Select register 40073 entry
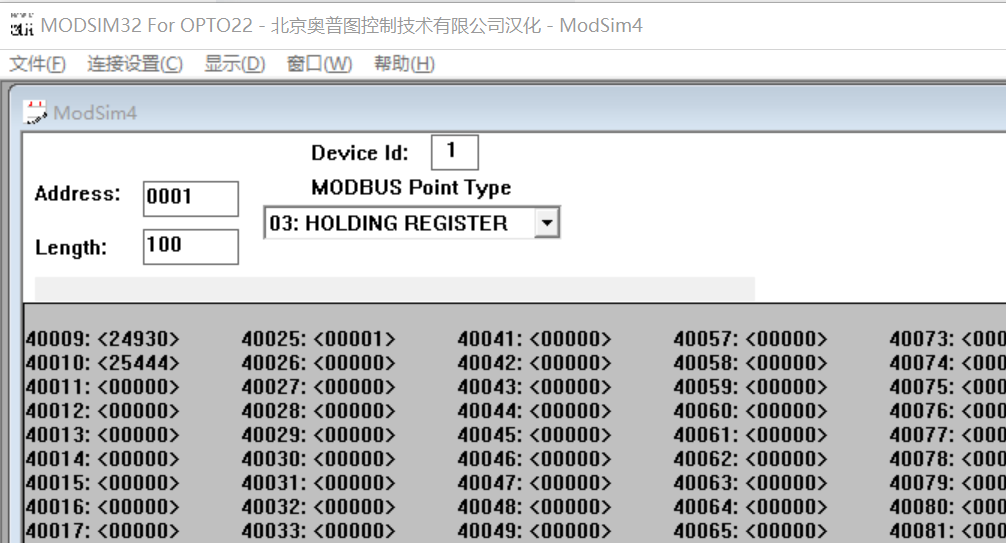Viewport: 1006px width, 543px height. point(948,339)
